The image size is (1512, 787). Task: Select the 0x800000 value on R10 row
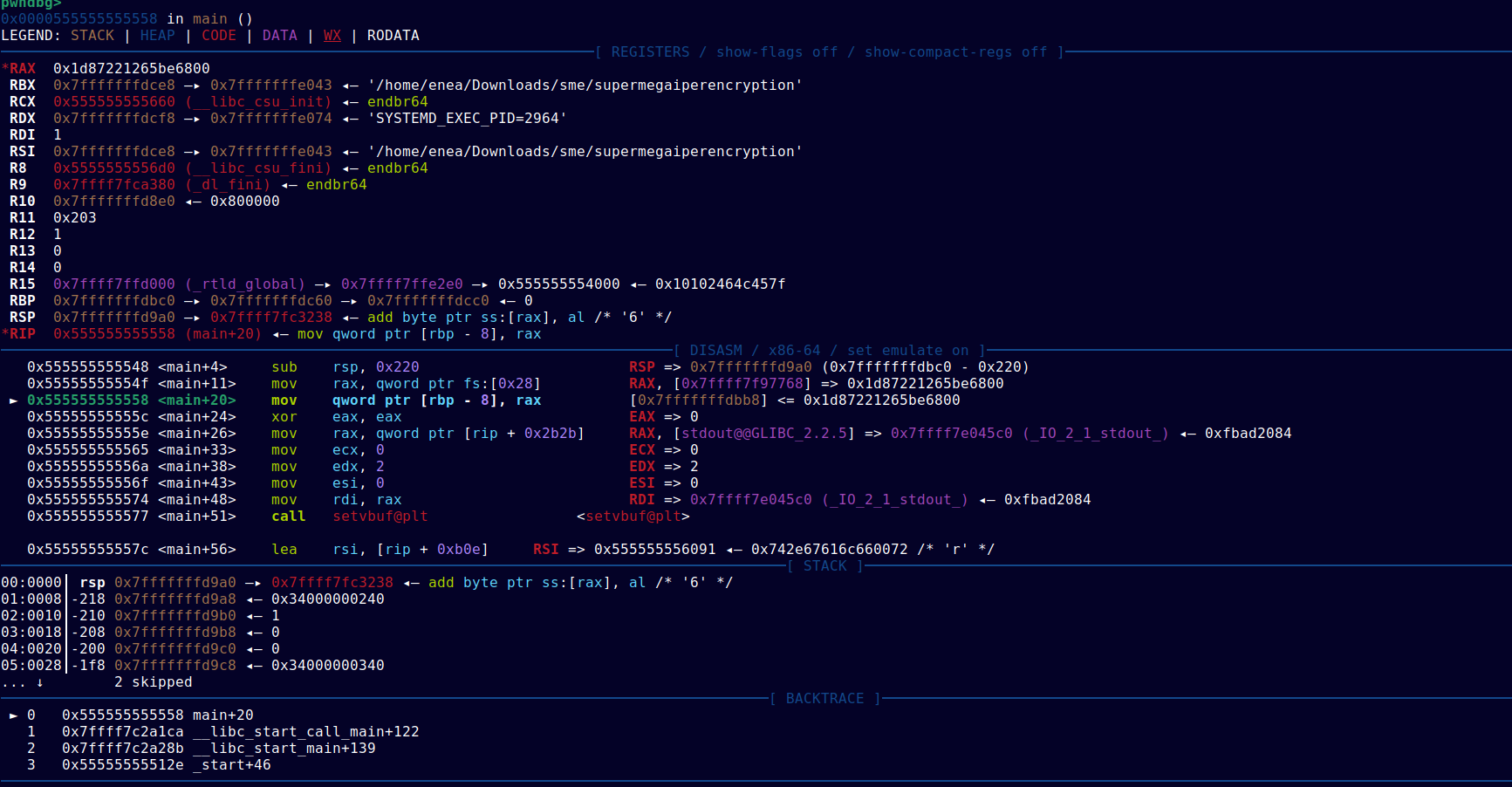tap(245, 201)
